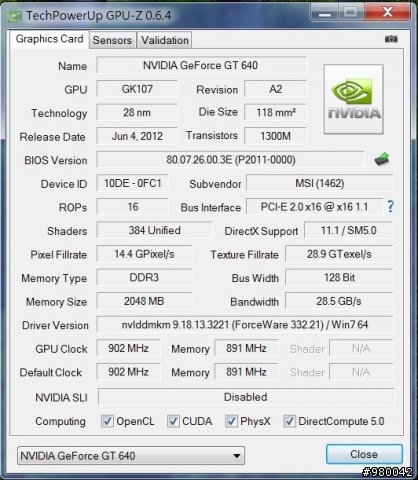Click the Shaders field 384 Unified
Screen dimensions: 418x480
point(154,230)
